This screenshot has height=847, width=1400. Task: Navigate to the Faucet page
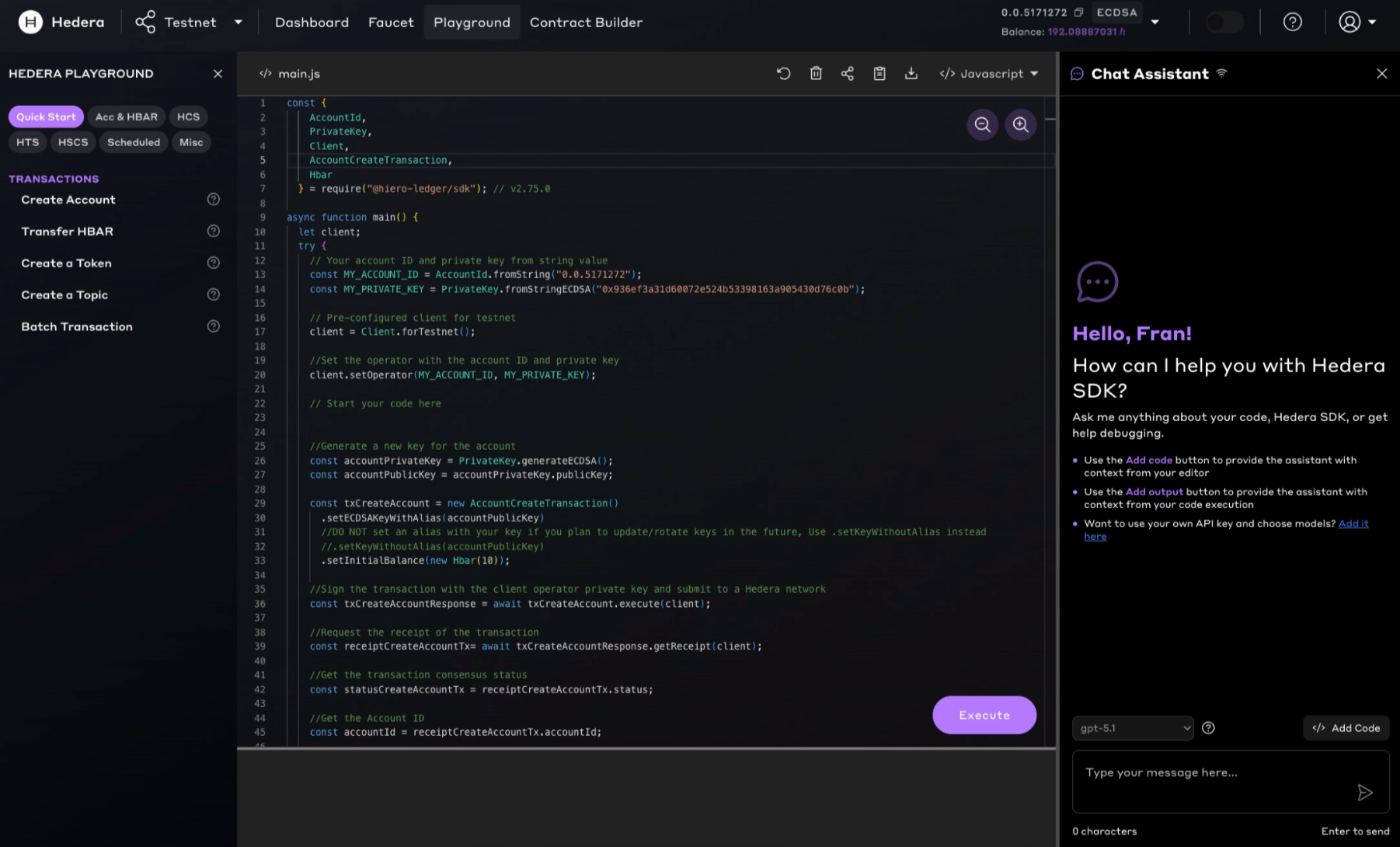(x=391, y=22)
